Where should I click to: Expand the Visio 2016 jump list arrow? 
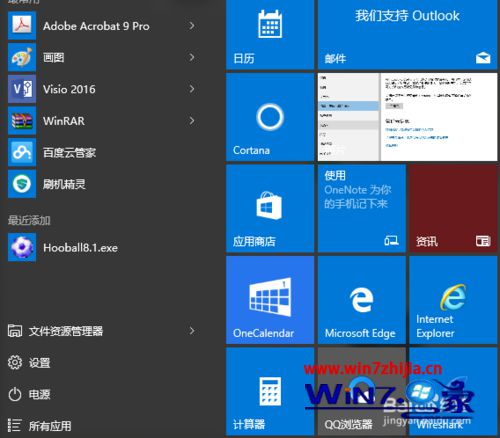click(x=192, y=89)
